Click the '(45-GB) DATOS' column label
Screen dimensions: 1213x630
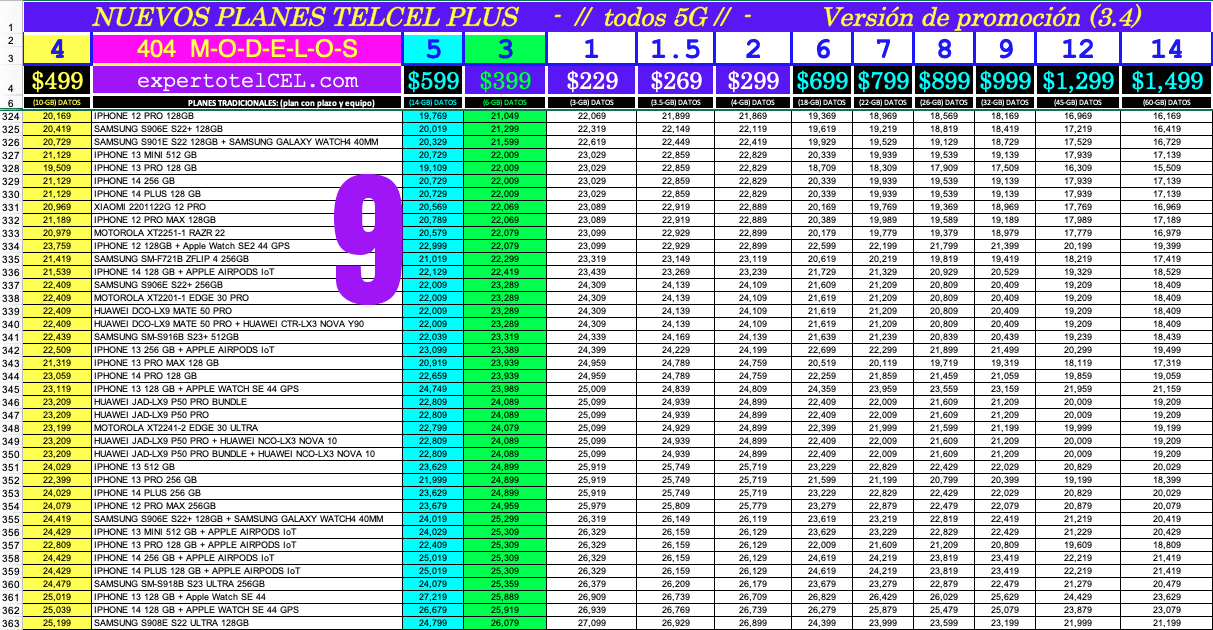click(1078, 103)
